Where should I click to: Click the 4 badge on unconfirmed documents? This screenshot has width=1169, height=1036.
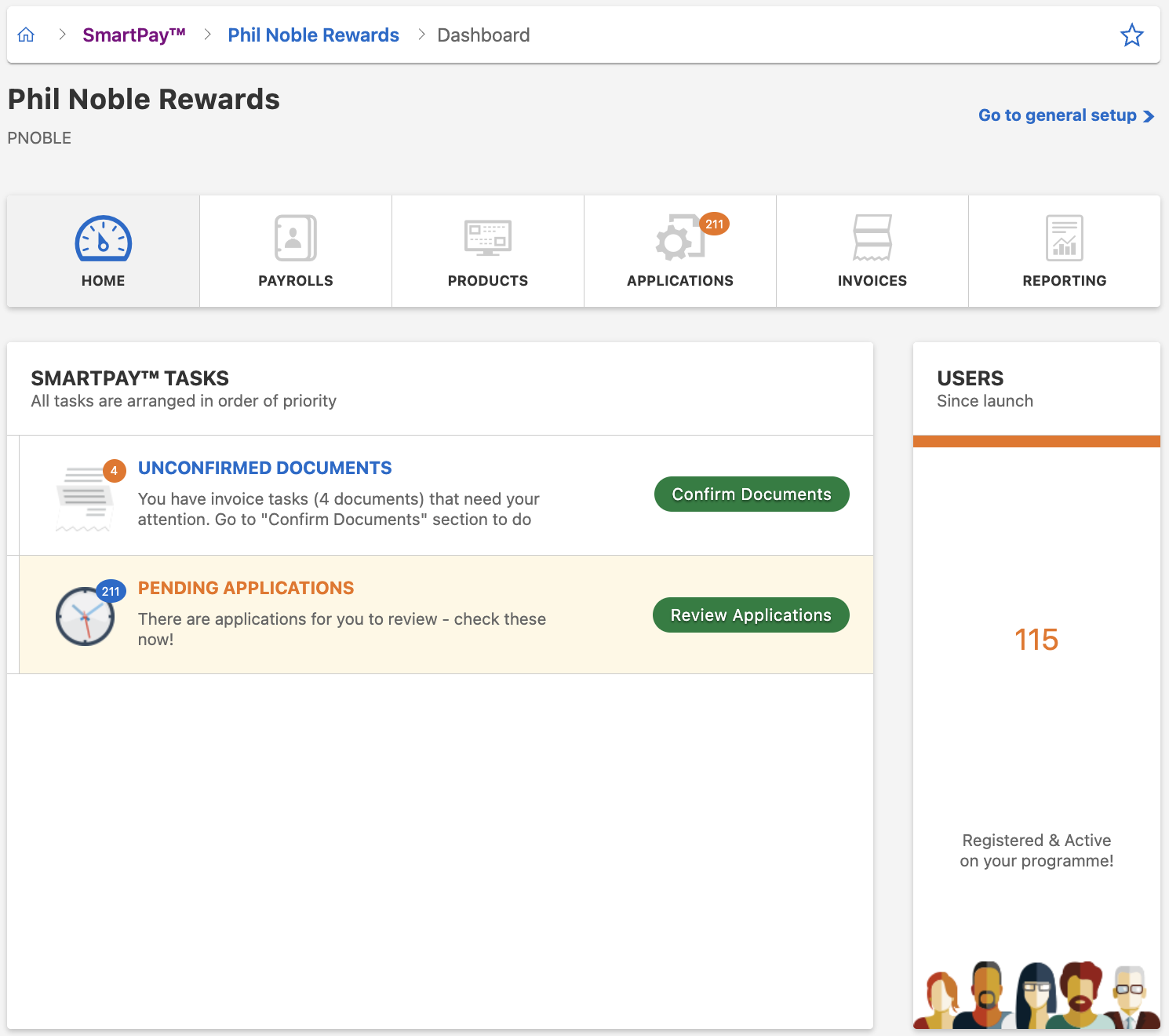[114, 470]
